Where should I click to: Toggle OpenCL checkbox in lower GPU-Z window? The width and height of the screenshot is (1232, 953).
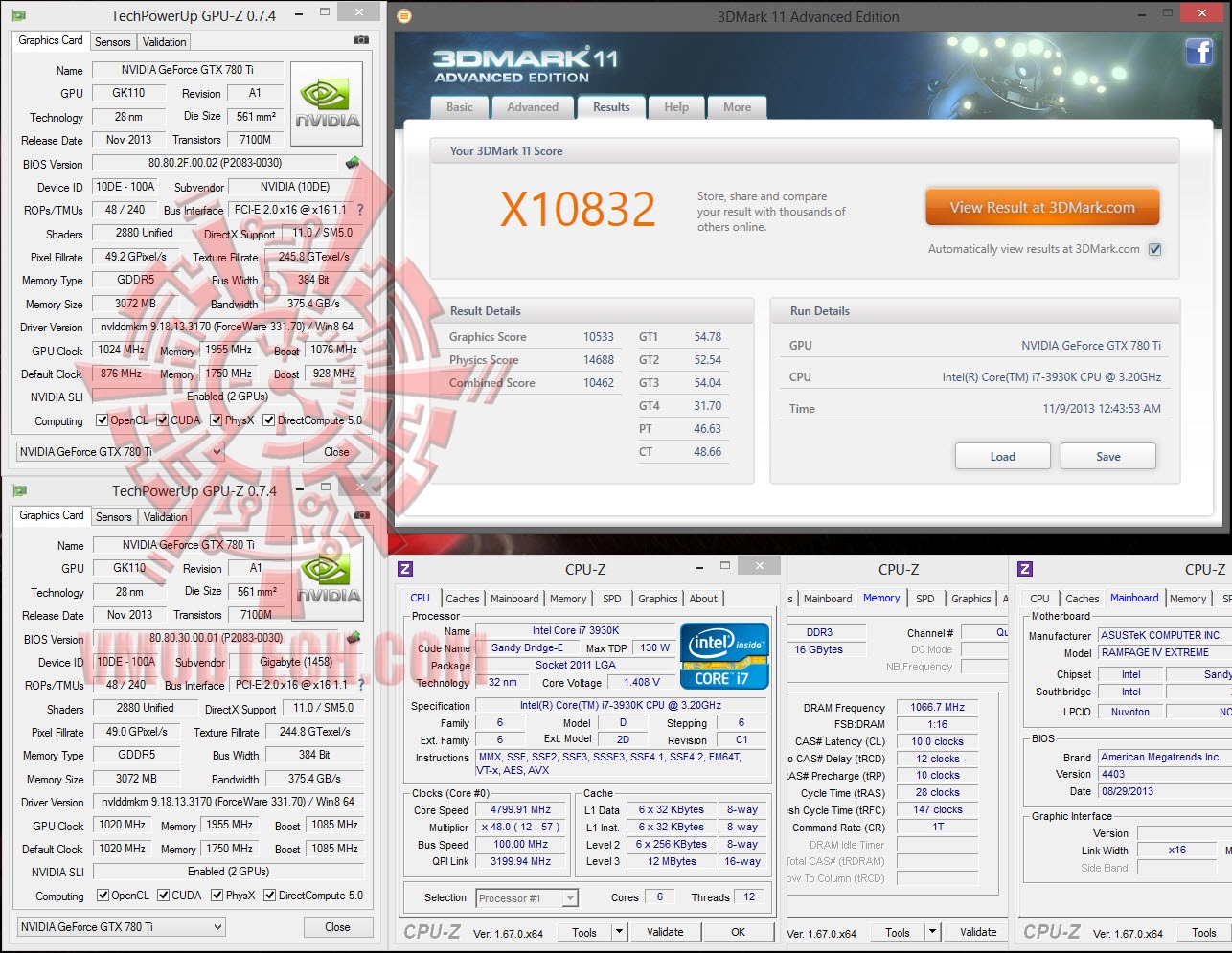click(103, 896)
